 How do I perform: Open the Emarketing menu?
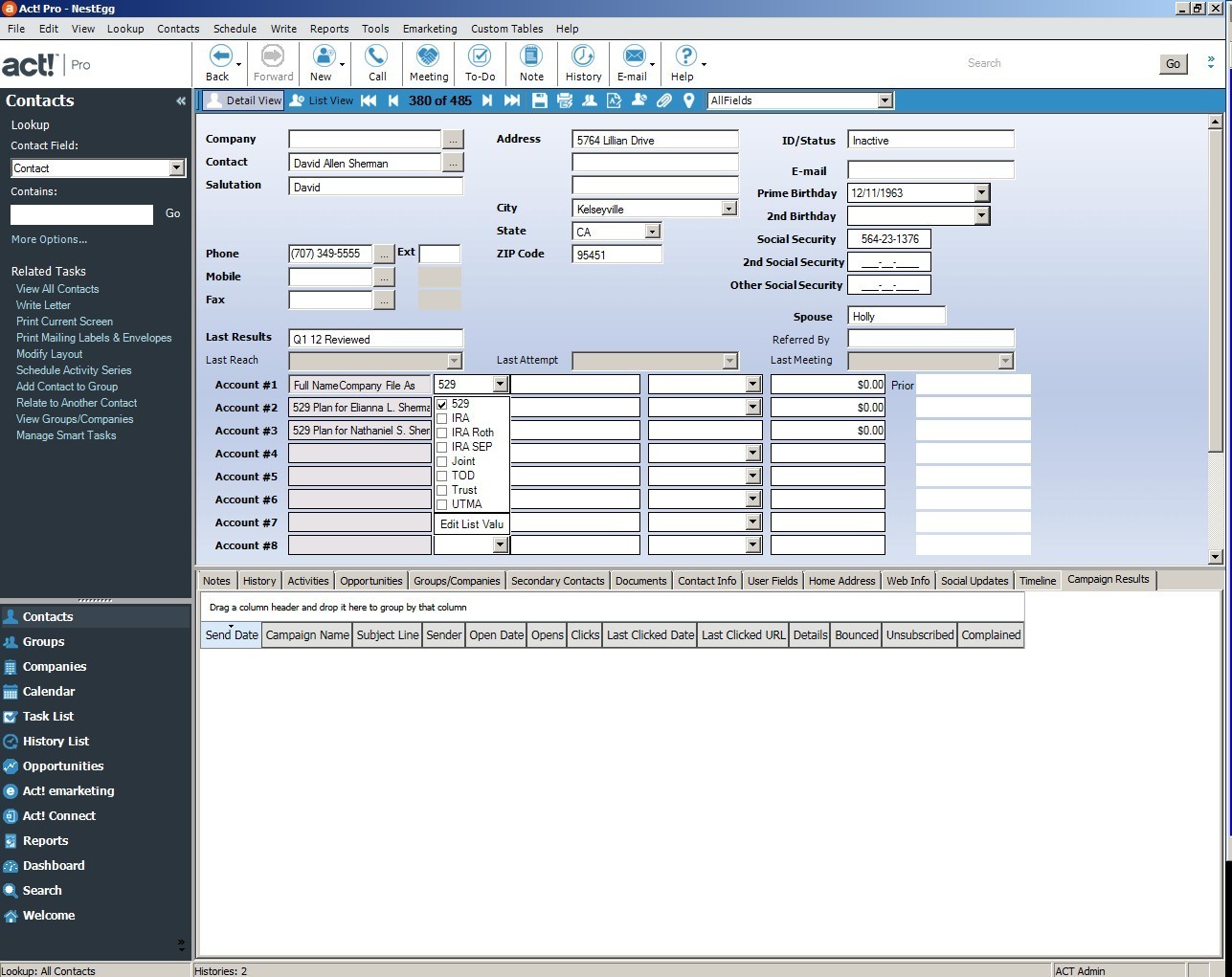430,29
